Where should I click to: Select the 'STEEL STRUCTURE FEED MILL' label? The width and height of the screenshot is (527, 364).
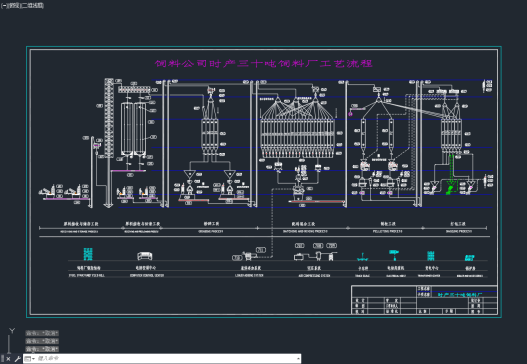pyautogui.click(x=87, y=275)
